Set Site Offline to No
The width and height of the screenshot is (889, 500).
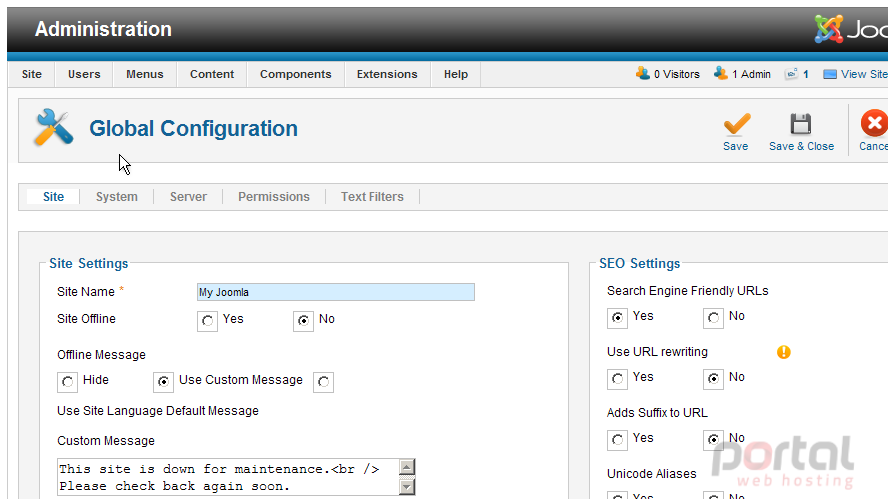(303, 321)
